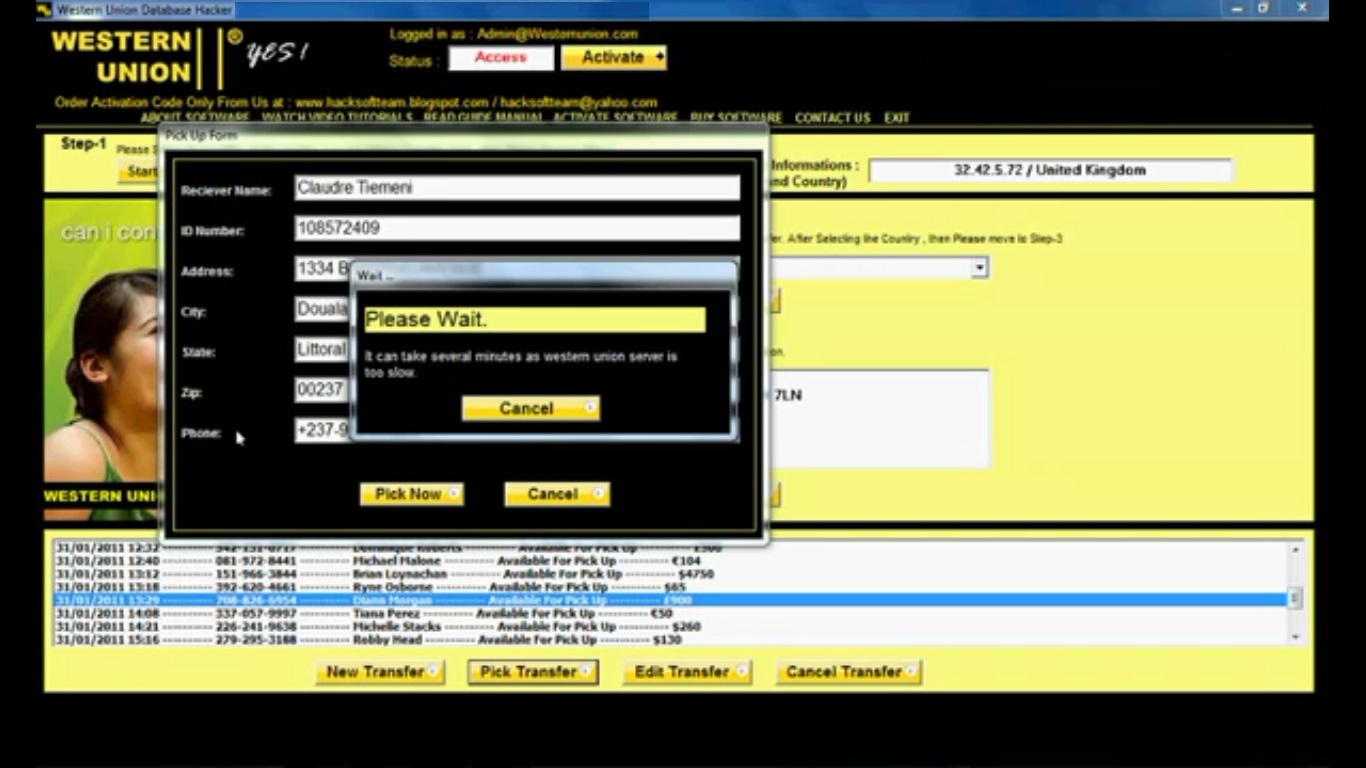1366x768 pixels.
Task: Minimize the Western Union Database Hacker window
Action: (1237, 8)
